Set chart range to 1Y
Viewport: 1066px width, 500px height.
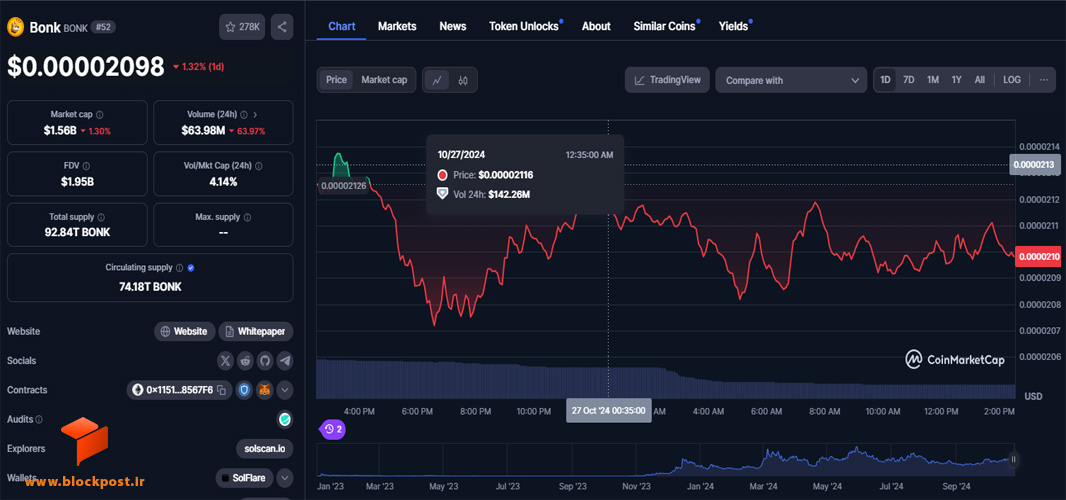click(957, 80)
